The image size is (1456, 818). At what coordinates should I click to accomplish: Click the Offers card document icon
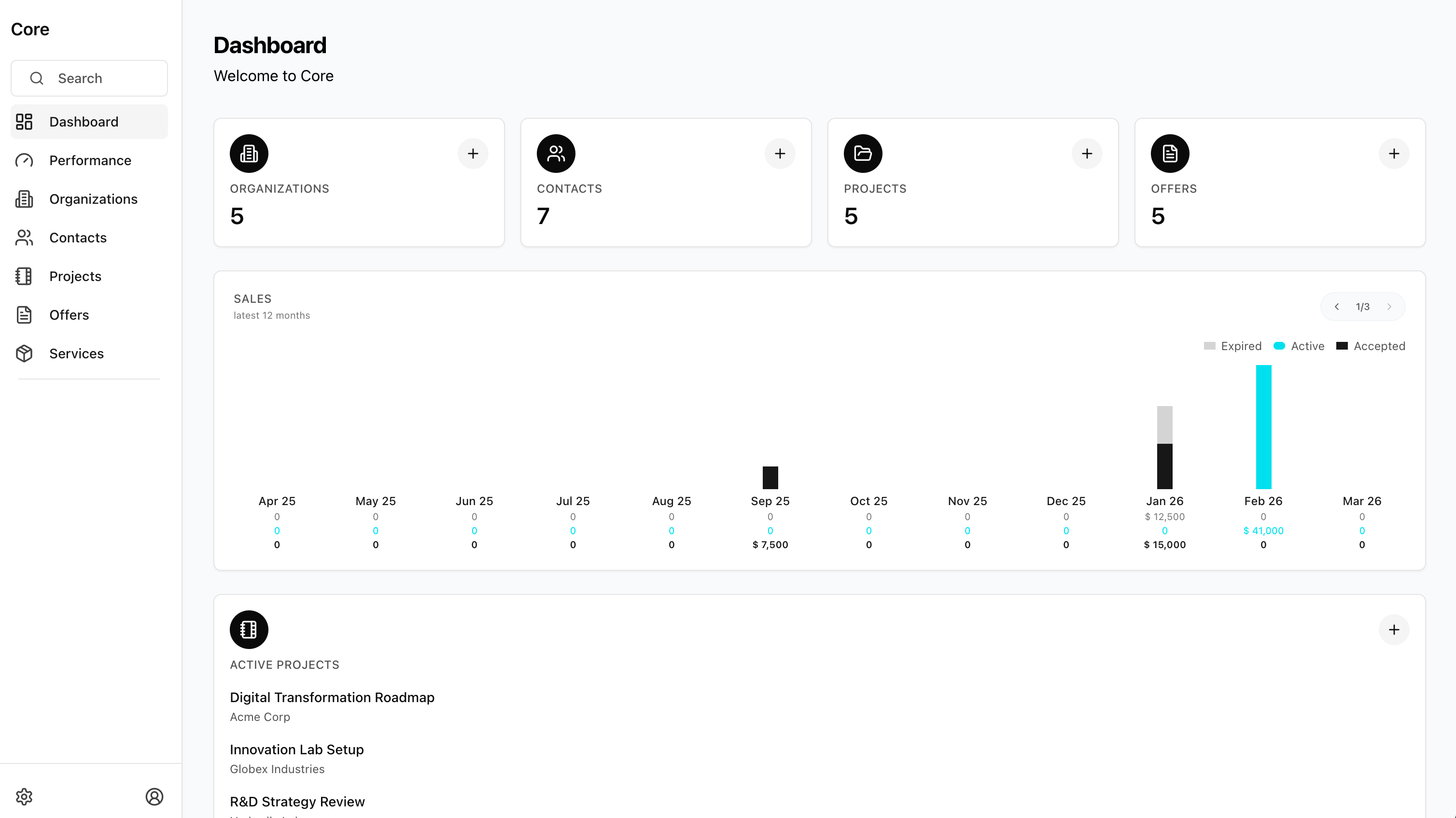pyautogui.click(x=1169, y=153)
